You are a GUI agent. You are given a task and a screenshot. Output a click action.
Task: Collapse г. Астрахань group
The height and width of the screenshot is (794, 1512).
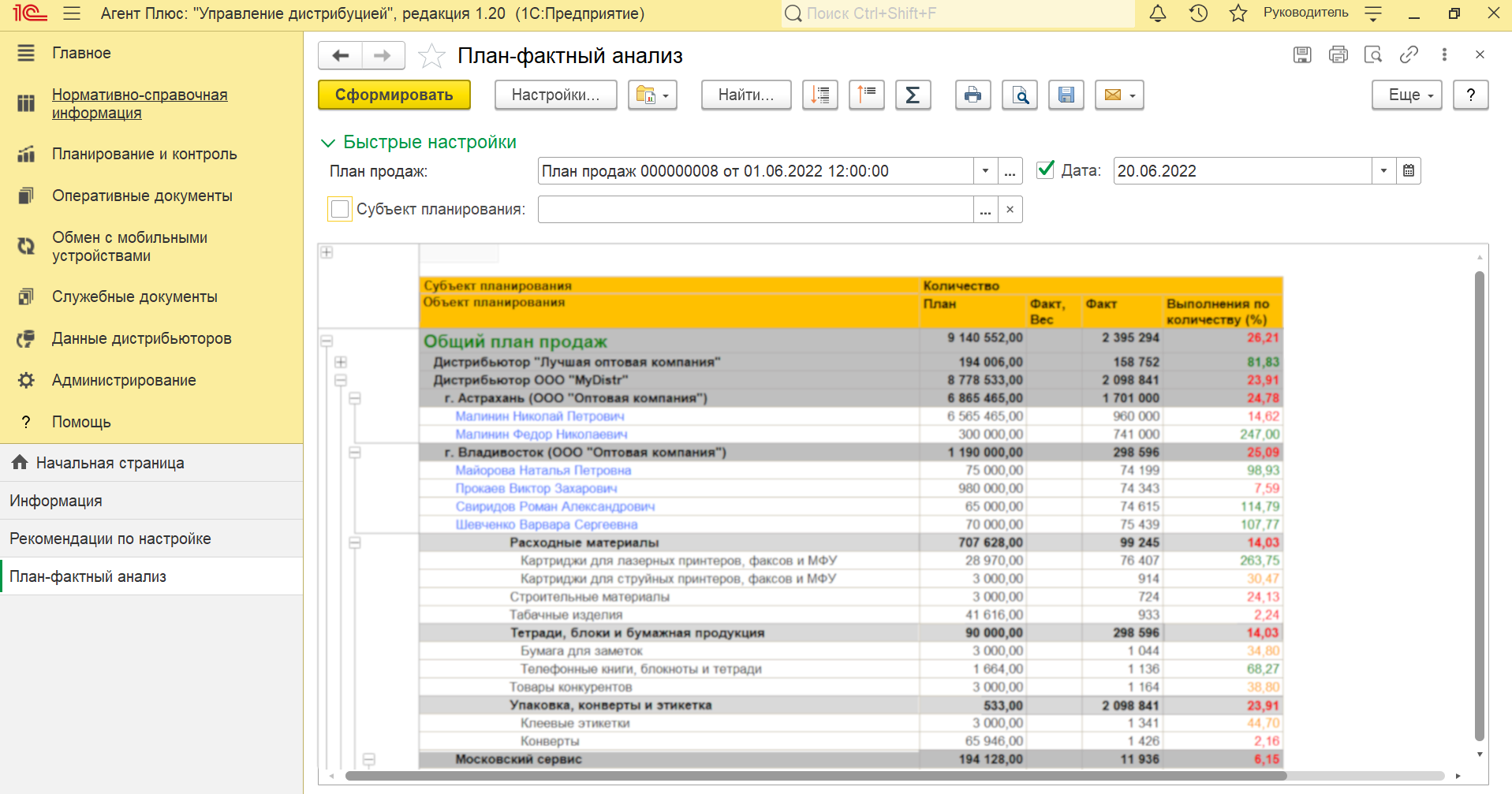tap(355, 398)
